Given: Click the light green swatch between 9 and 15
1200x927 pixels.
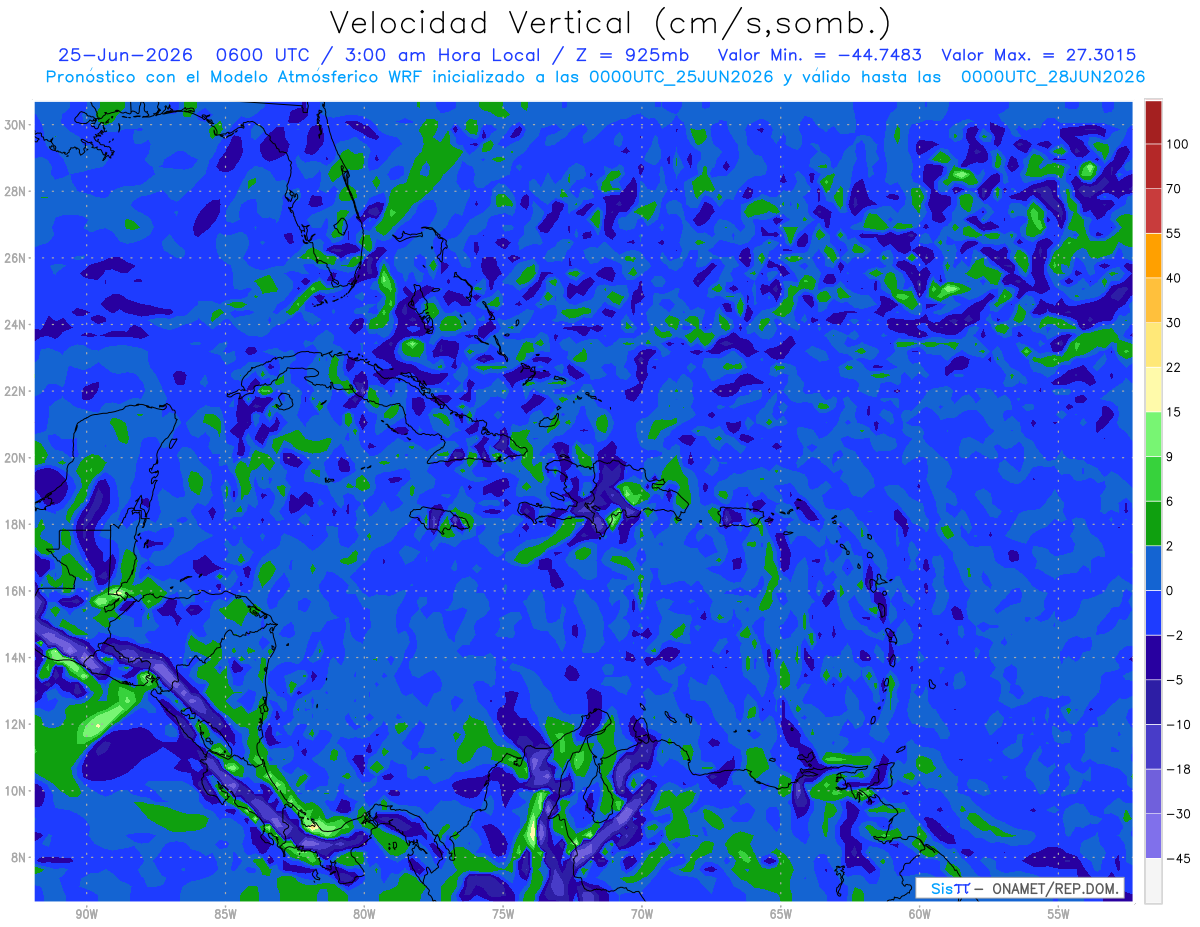Looking at the screenshot, I should (1153, 434).
